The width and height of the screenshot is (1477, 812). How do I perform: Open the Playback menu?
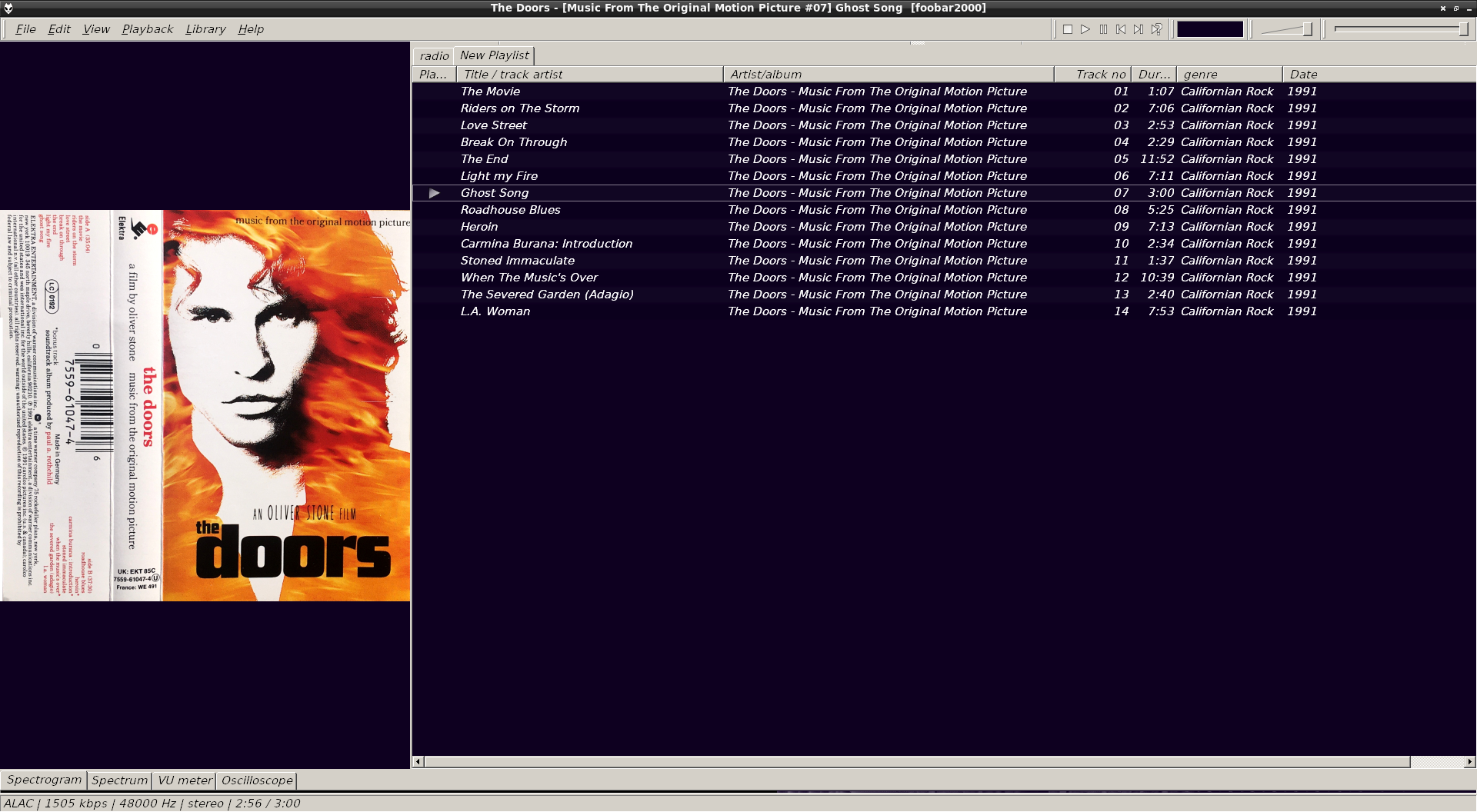point(147,29)
